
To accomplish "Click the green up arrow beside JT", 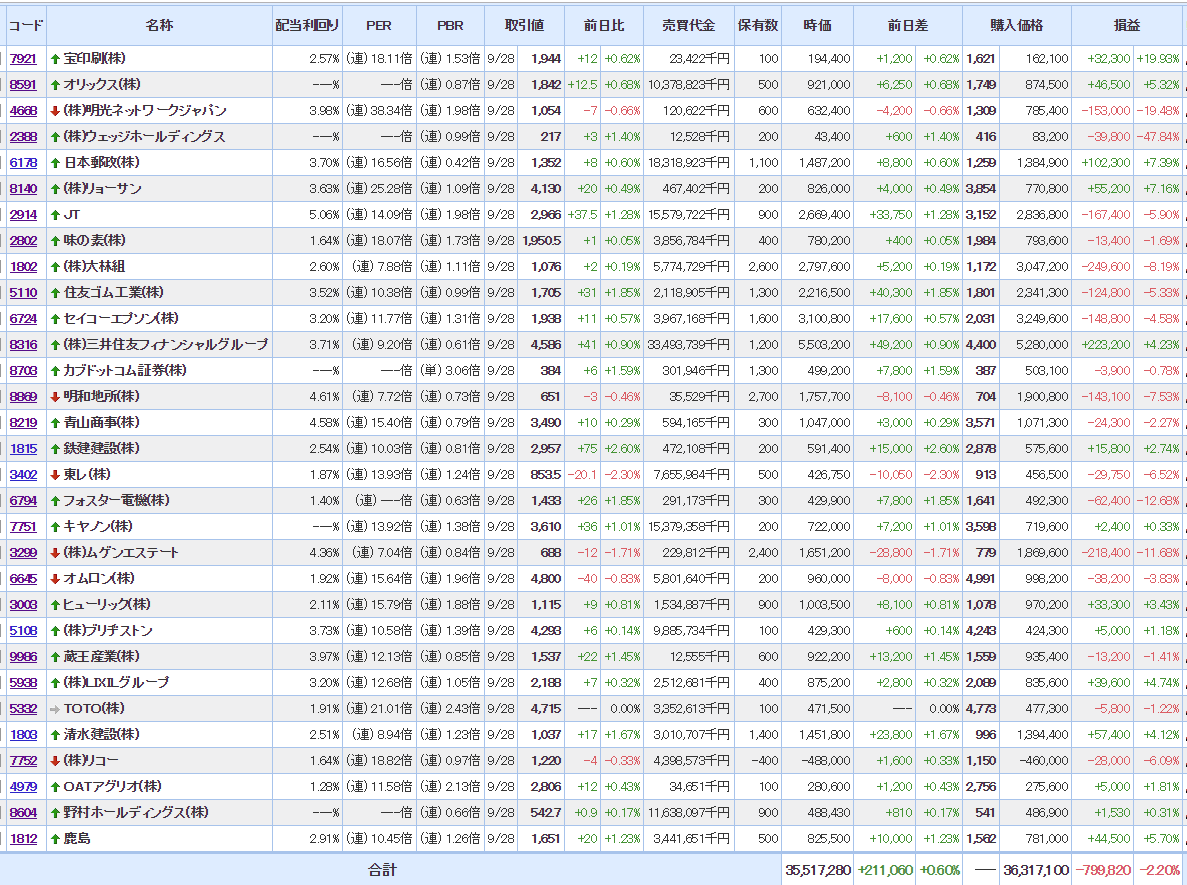I will pyautogui.click(x=55, y=215).
